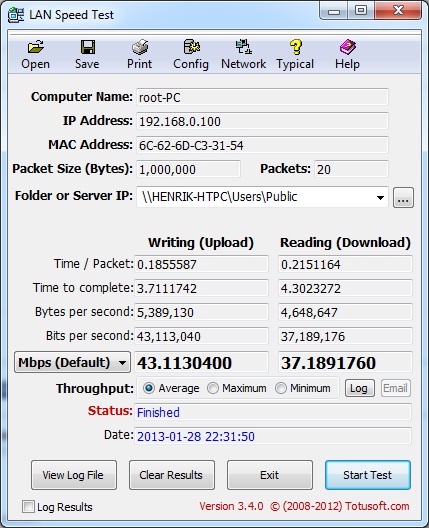This screenshot has width=429, height=528.
Task: Select the Minimum throughput radio button
Action: 280,388
